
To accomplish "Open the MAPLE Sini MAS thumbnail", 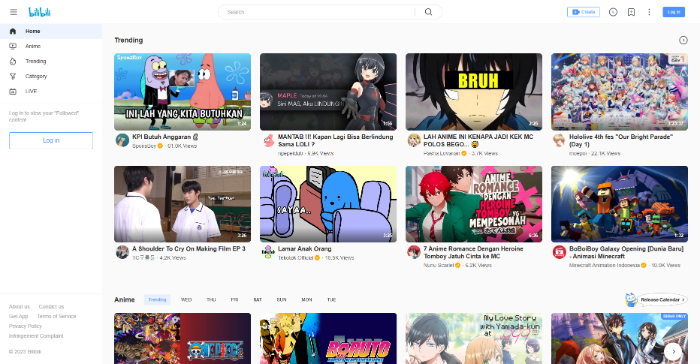I will point(328,92).
